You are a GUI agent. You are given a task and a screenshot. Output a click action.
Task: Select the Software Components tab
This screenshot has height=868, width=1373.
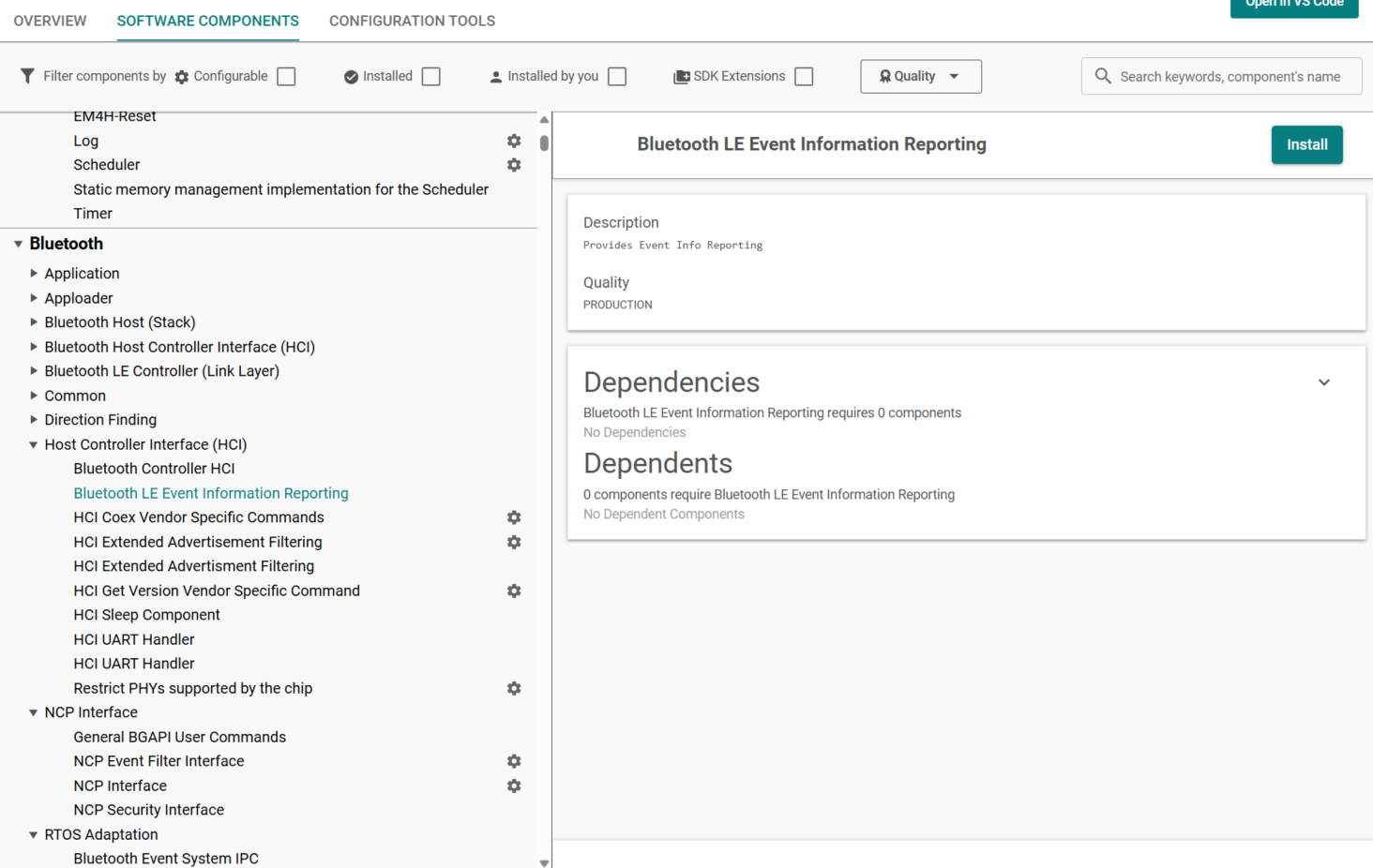pyautogui.click(x=208, y=21)
